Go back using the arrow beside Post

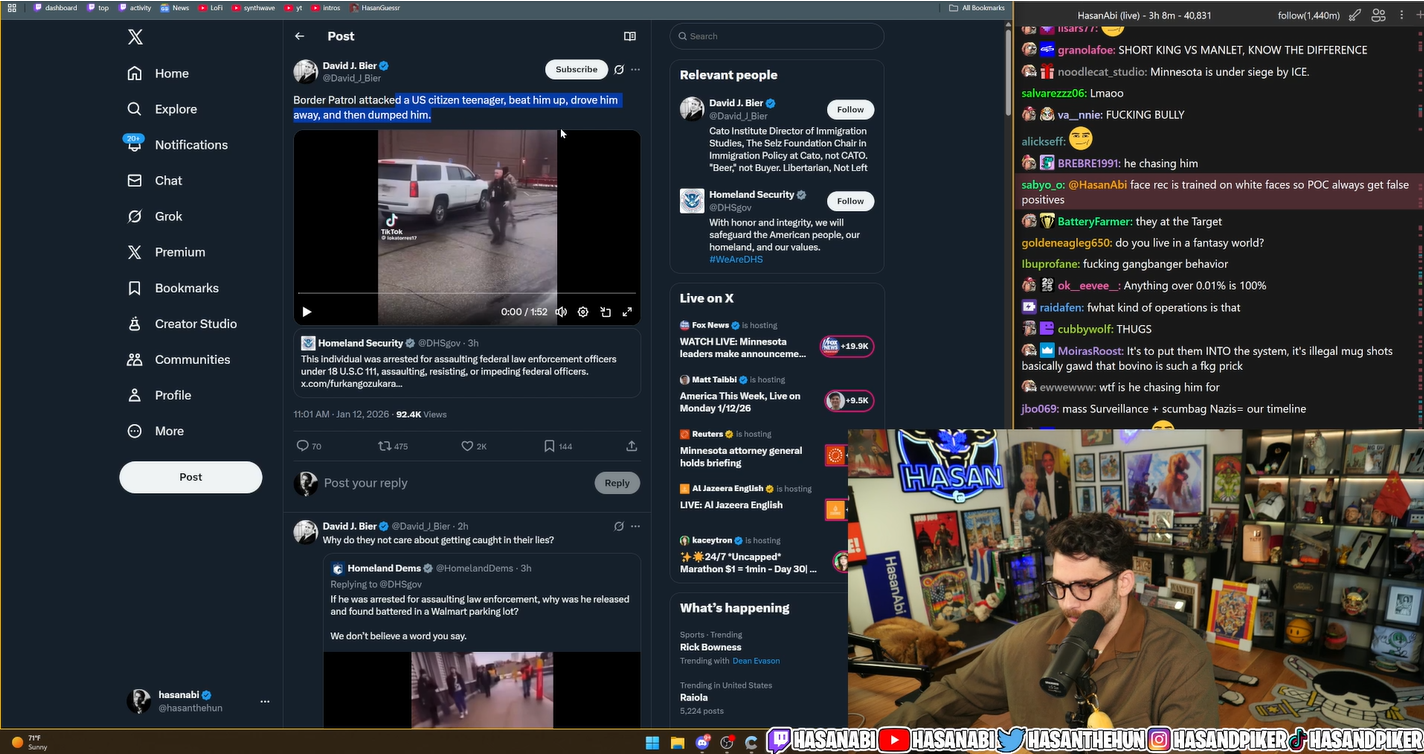[x=299, y=36]
